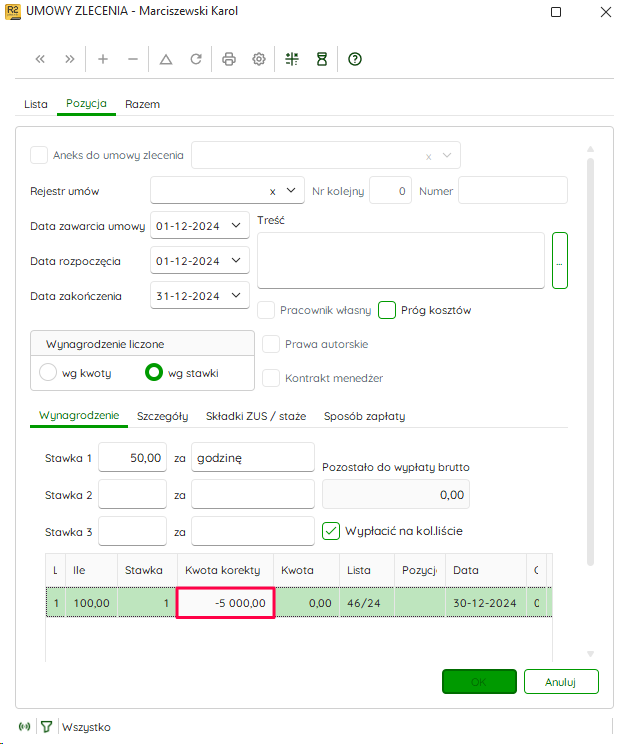Switch to Lista tab
Image resolution: width=622 pixels, height=744 pixels.
tap(36, 104)
